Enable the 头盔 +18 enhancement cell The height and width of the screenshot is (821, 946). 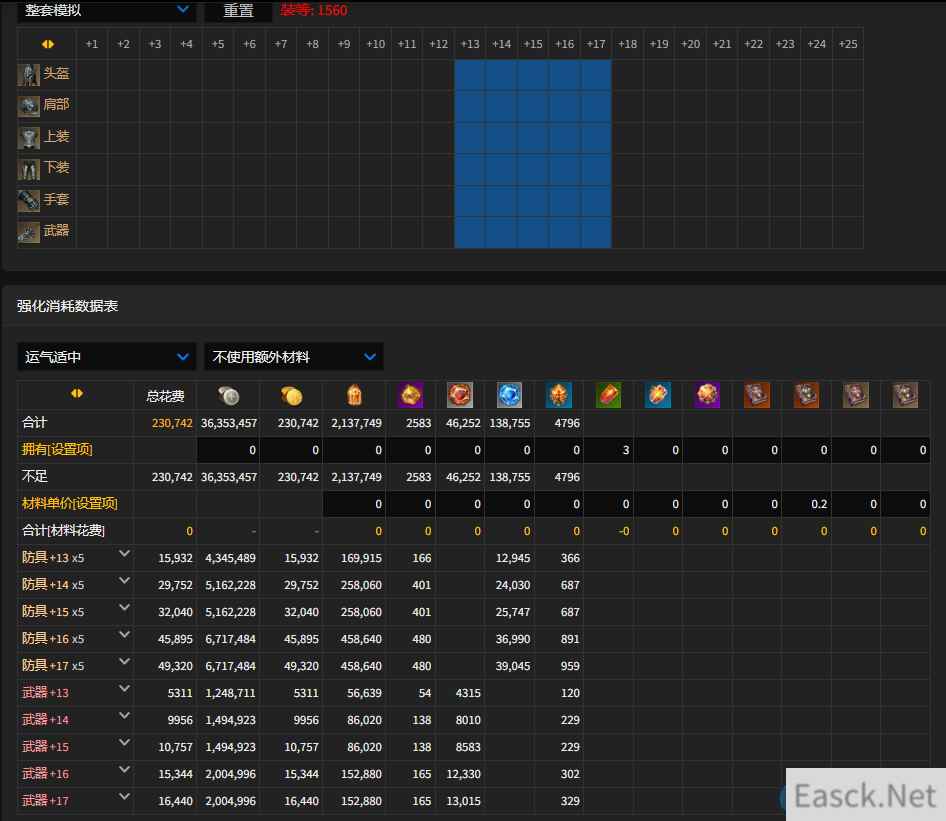[627, 75]
